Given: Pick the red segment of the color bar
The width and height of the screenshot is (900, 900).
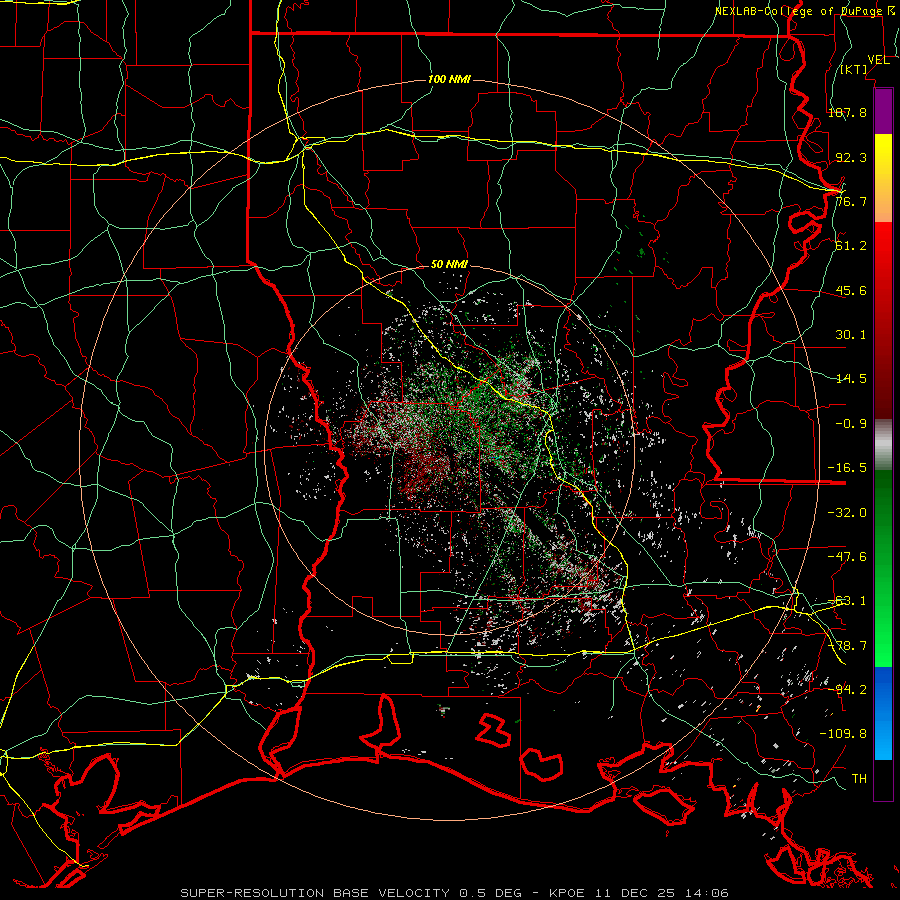Looking at the screenshot, I should tap(883, 320).
